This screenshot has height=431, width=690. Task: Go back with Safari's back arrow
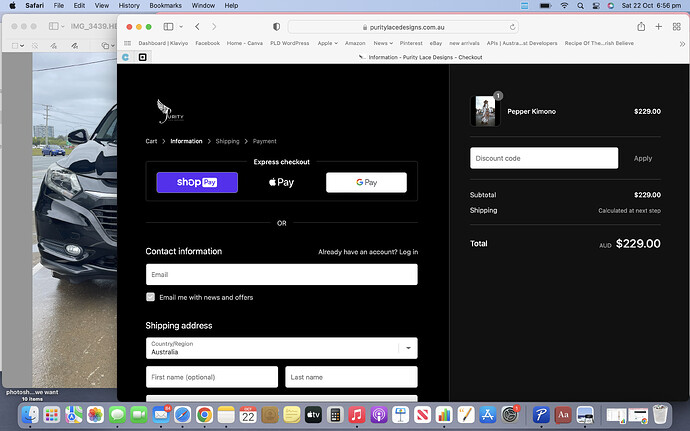pyautogui.click(x=197, y=27)
